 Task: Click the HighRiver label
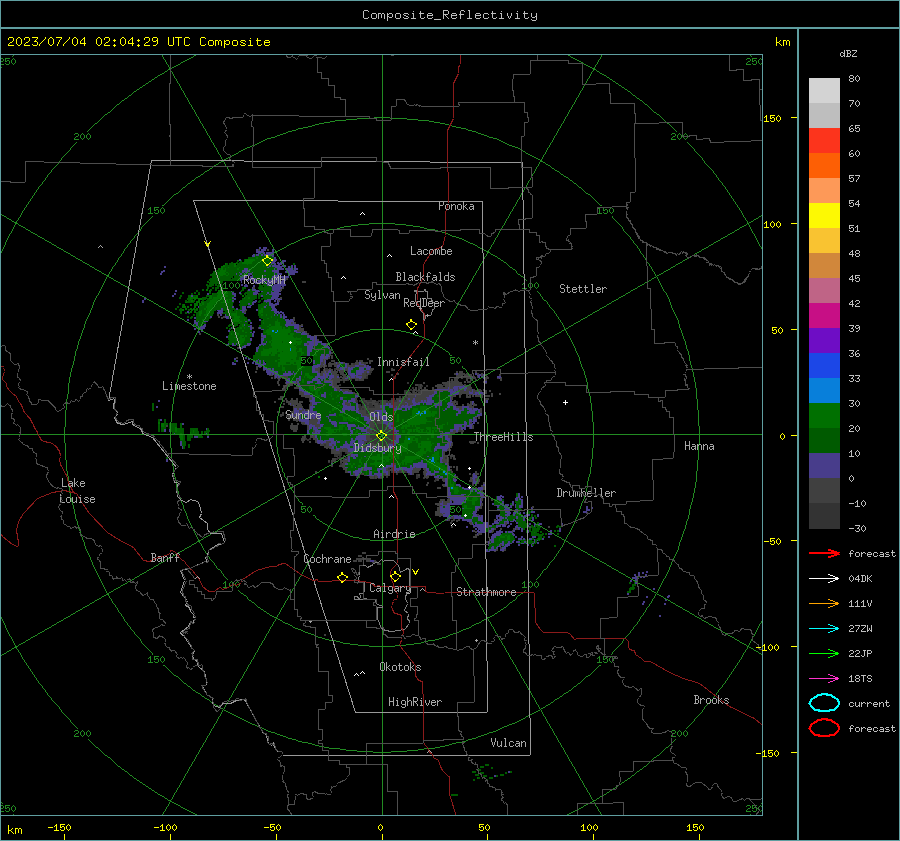(415, 702)
